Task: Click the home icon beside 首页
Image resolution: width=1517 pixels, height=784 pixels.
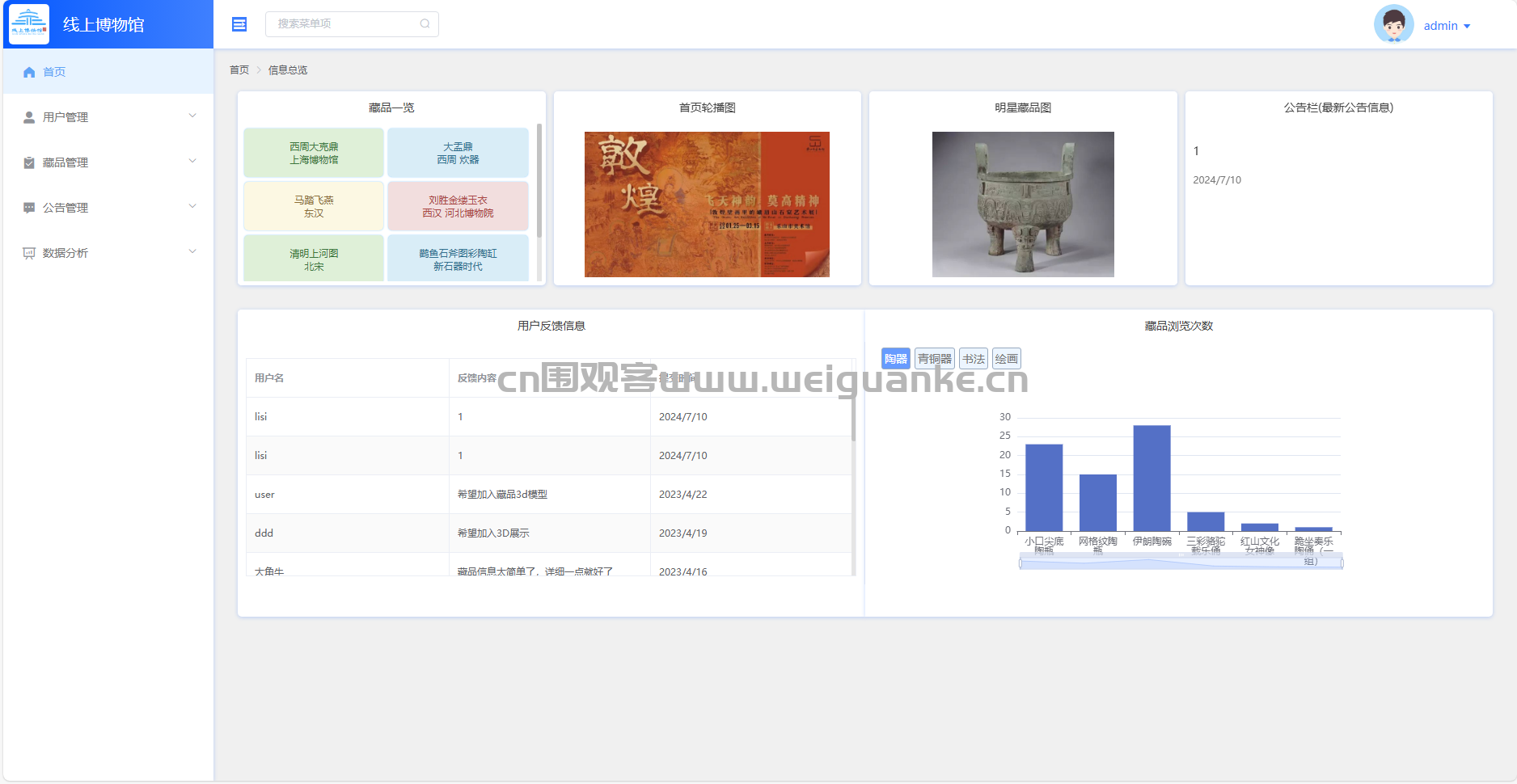Action: [x=29, y=72]
